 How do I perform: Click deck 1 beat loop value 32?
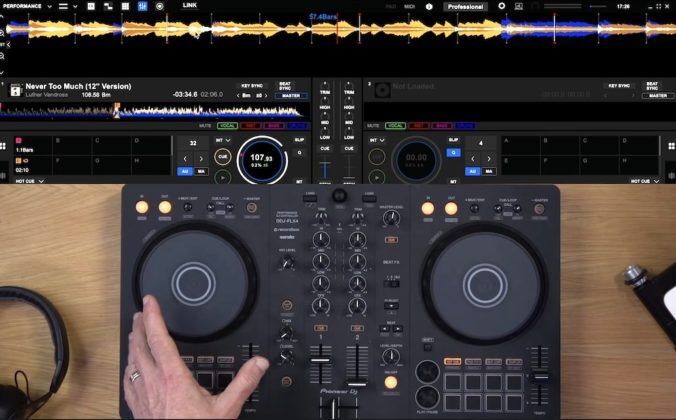(x=193, y=143)
